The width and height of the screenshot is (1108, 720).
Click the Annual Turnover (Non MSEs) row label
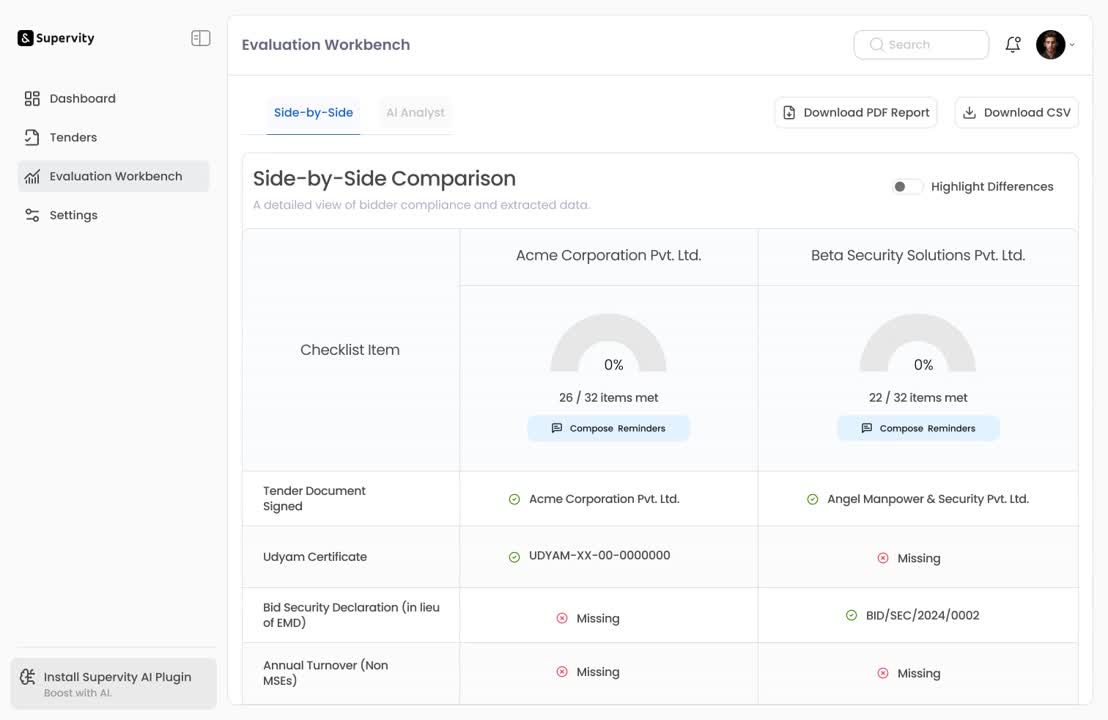click(326, 673)
